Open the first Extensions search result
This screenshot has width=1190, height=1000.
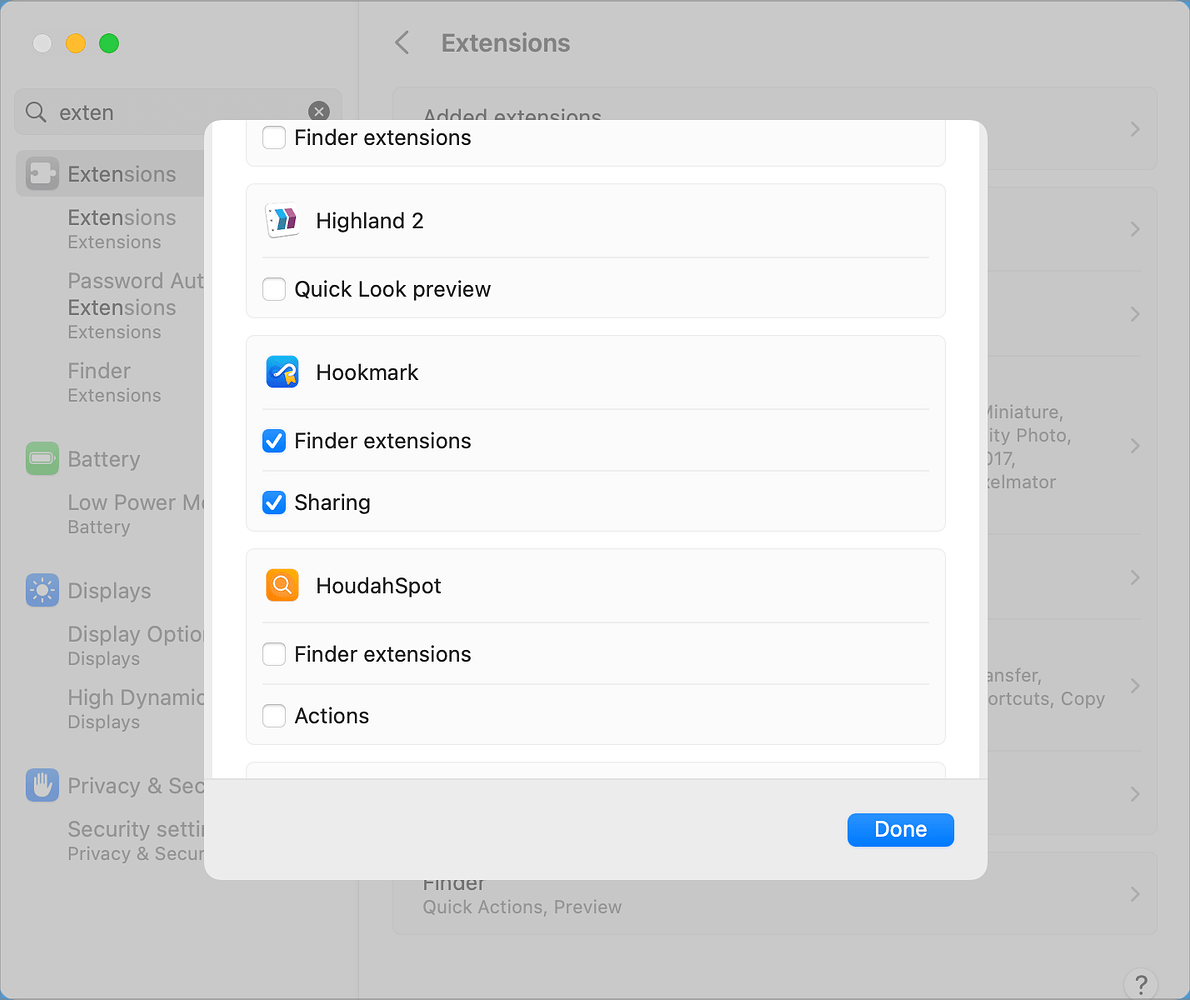tap(121, 228)
